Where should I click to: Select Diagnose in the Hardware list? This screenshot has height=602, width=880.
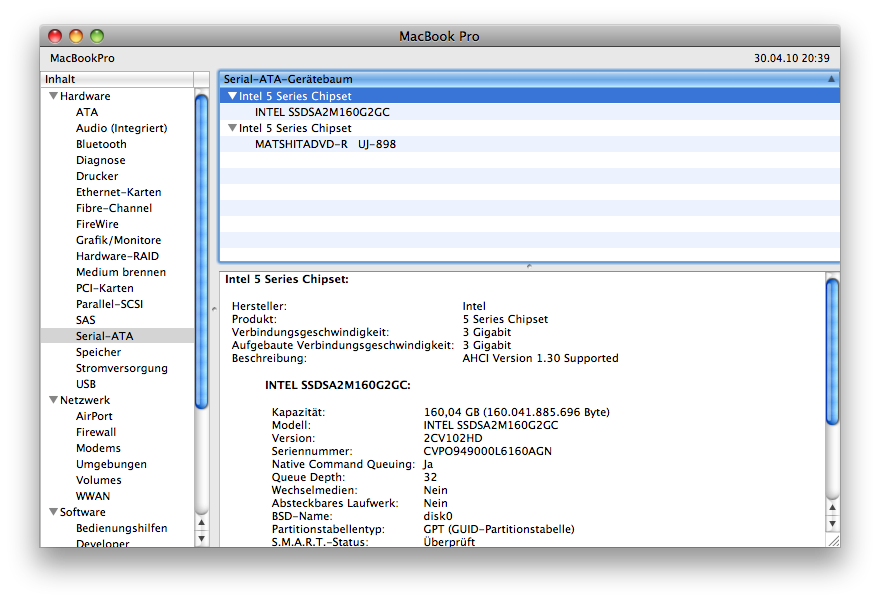coord(100,160)
